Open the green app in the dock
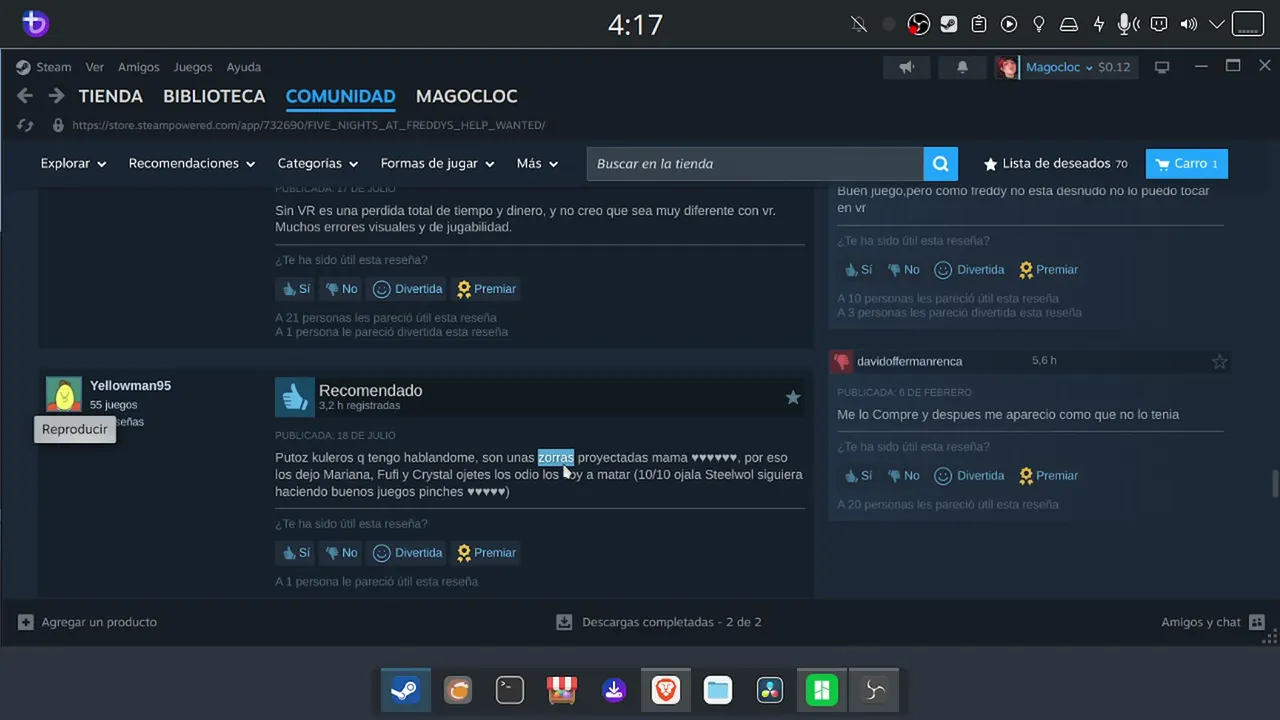Screen dimensions: 1280x720 click(x=822, y=690)
